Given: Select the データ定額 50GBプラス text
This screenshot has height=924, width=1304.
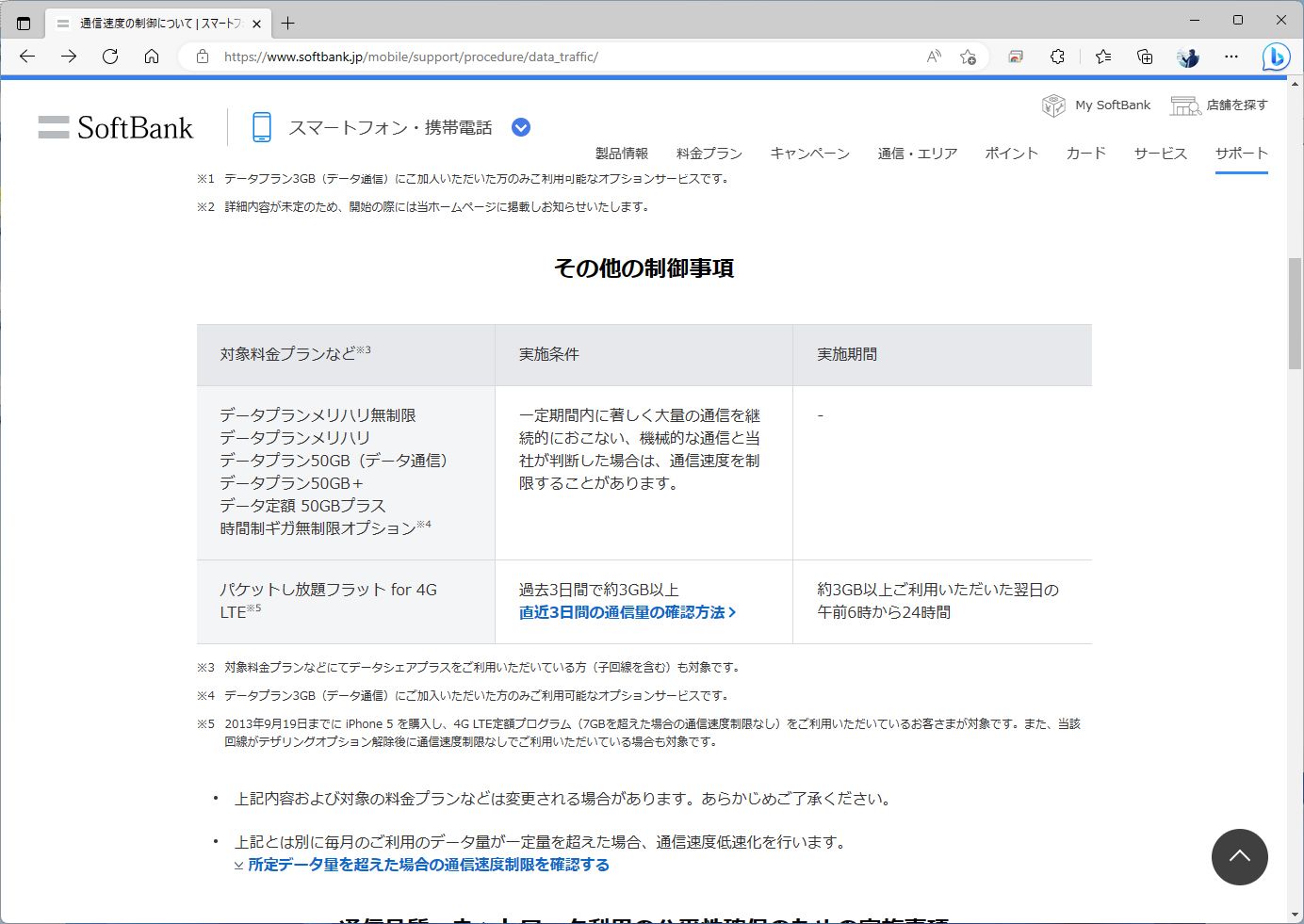Looking at the screenshot, I should point(302,506).
